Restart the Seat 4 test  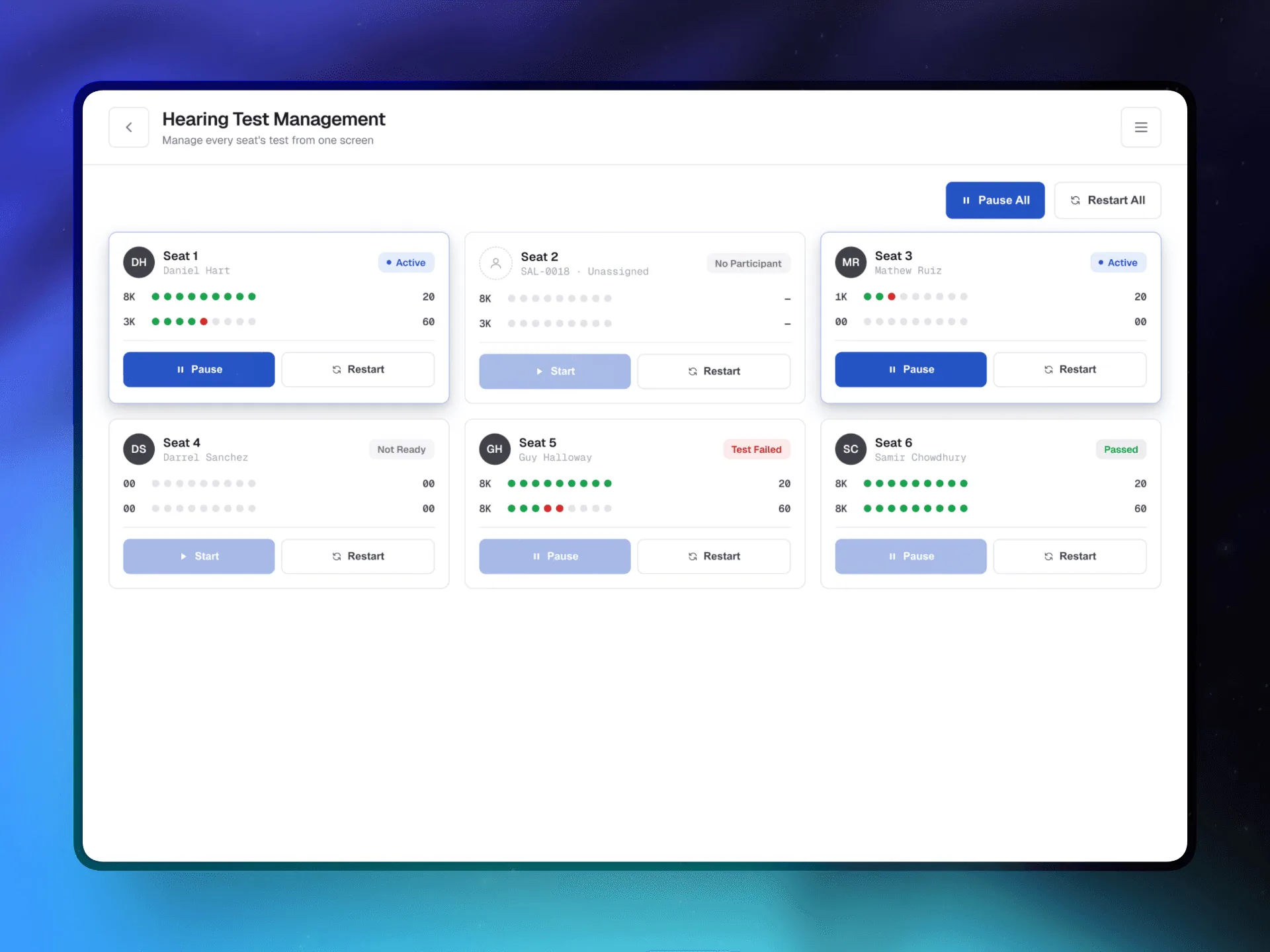click(x=358, y=557)
